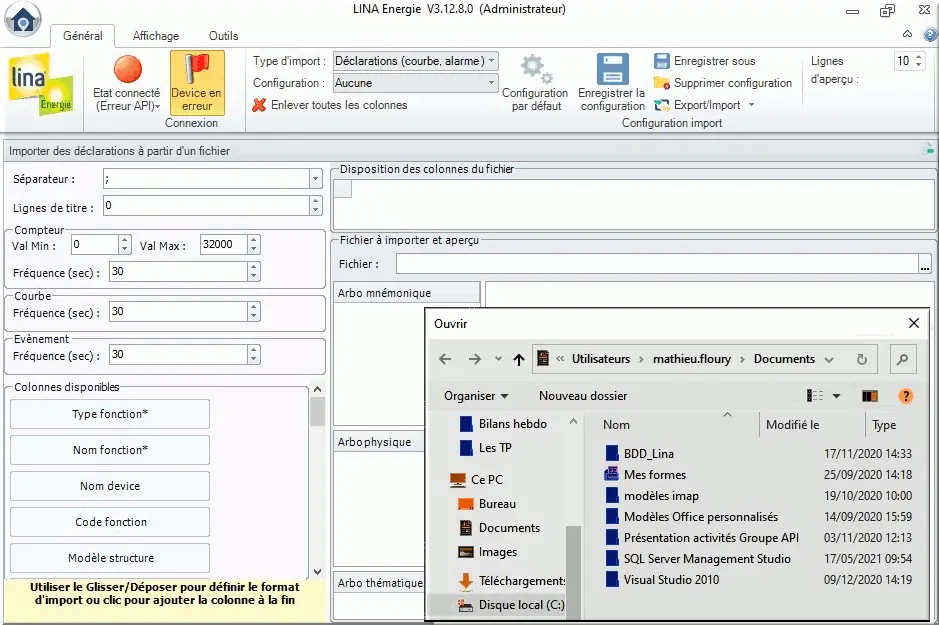The height and width of the screenshot is (625, 939).
Task: Toggle the preview pane icon in Ouvrir dialog
Action: pyautogui.click(x=870, y=396)
